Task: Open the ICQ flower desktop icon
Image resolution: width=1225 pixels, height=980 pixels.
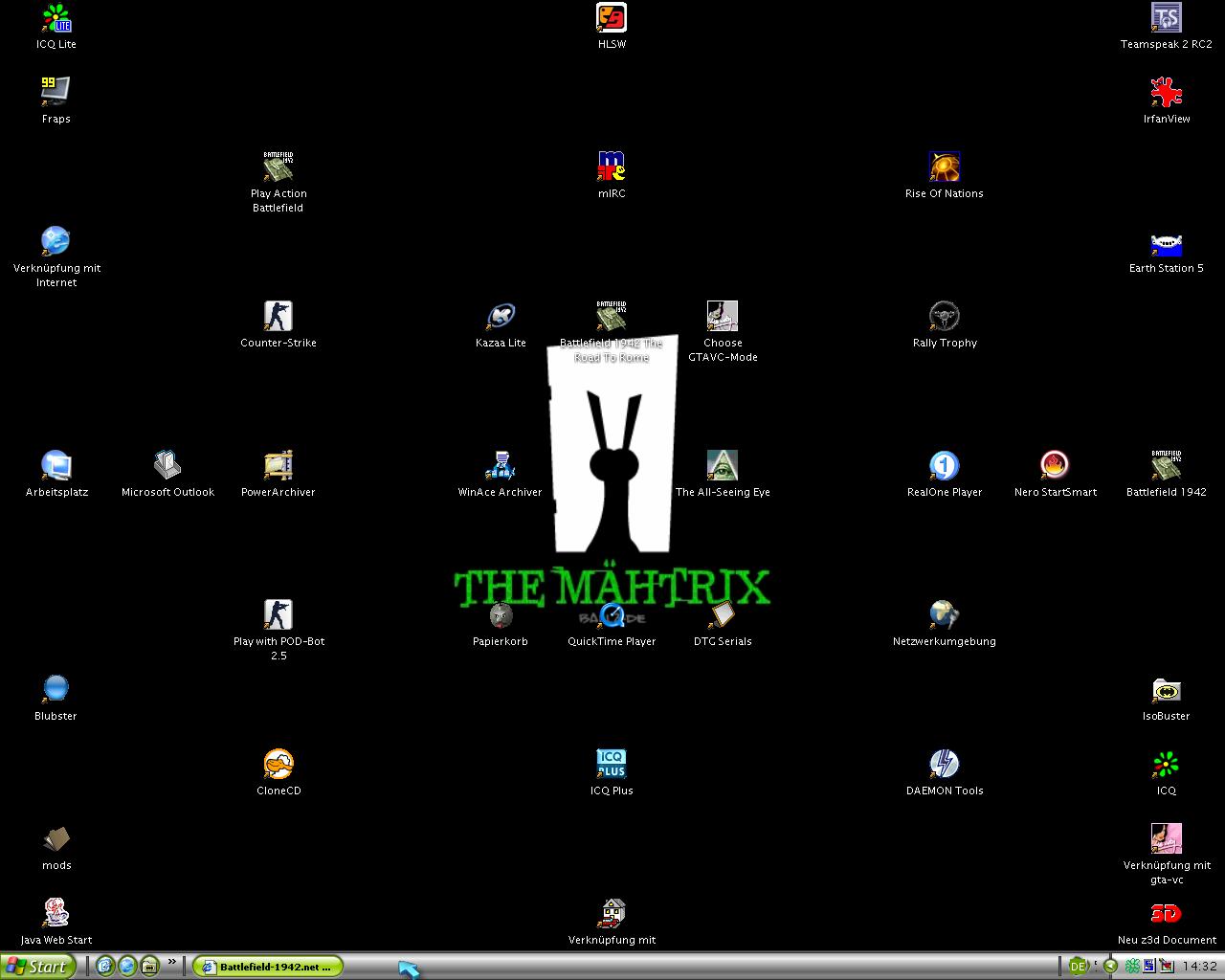Action: click(x=1166, y=772)
